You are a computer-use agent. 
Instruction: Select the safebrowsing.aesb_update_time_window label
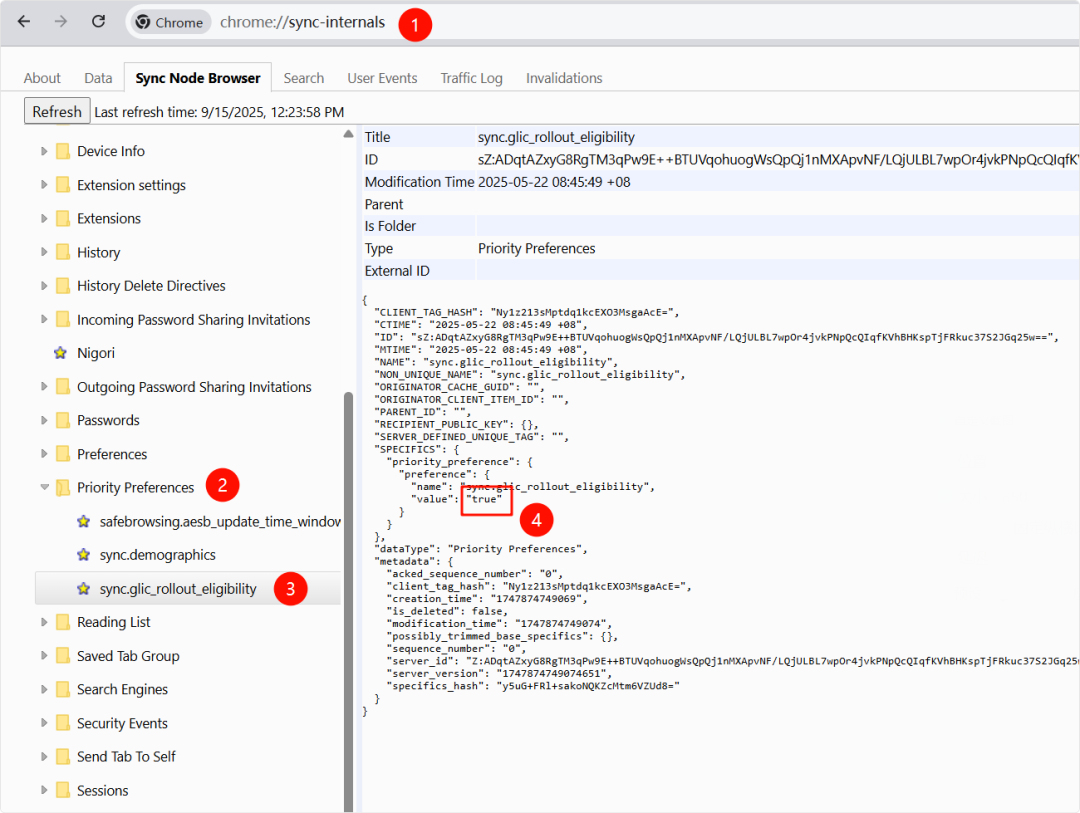tap(220, 522)
